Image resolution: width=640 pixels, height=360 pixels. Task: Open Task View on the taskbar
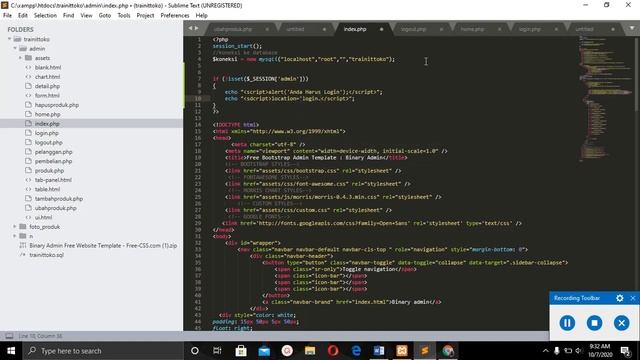[217, 351]
